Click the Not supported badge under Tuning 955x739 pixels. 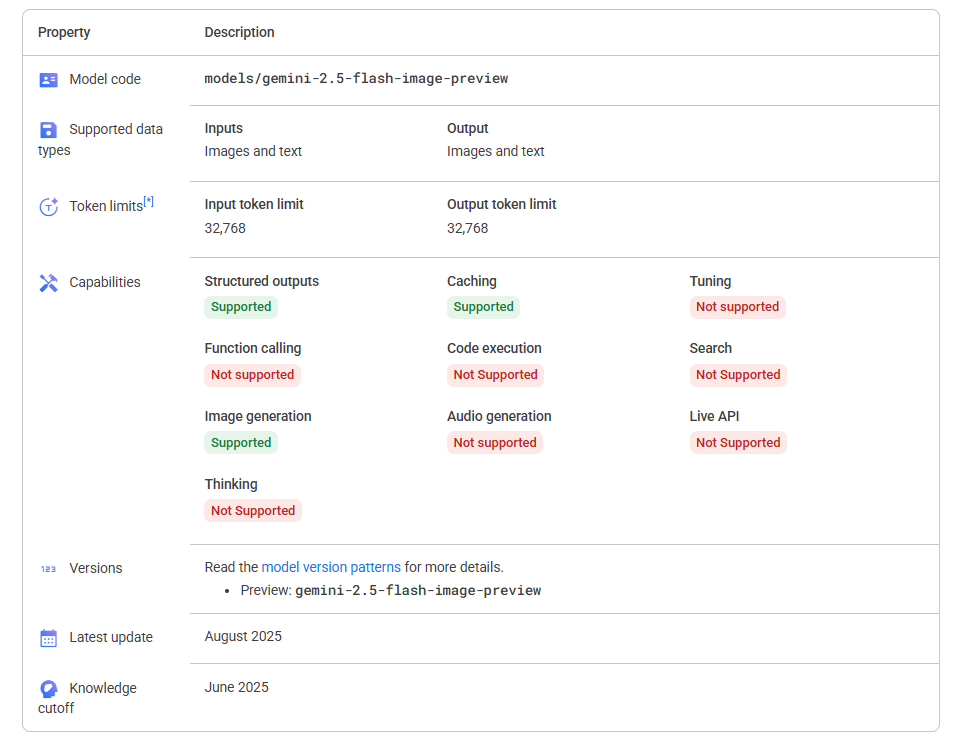pyautogui.click(x=738, y=307)
